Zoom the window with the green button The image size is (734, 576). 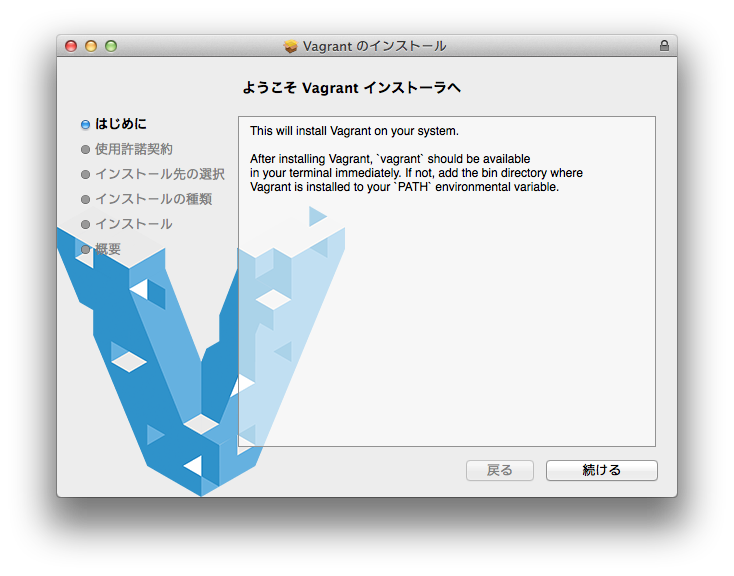111,46
